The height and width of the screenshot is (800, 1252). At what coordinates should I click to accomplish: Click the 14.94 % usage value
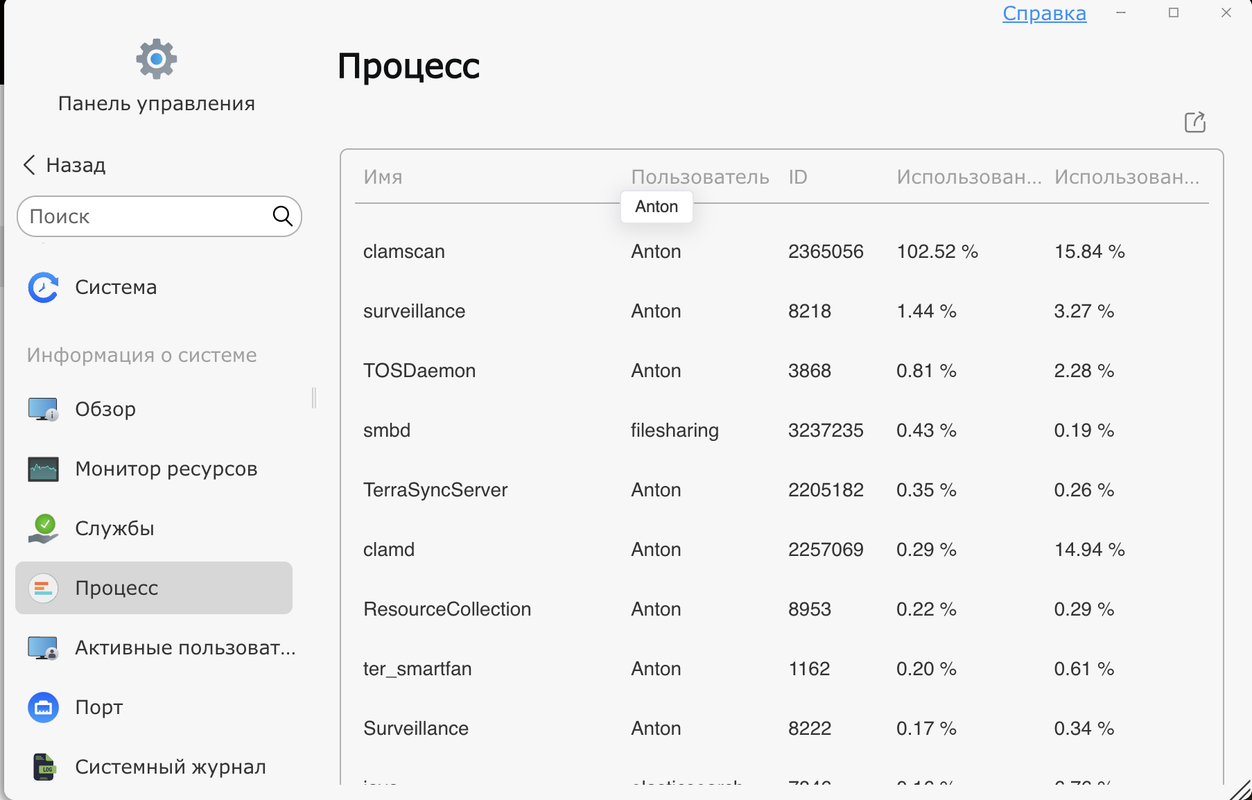pos(1090,549)
